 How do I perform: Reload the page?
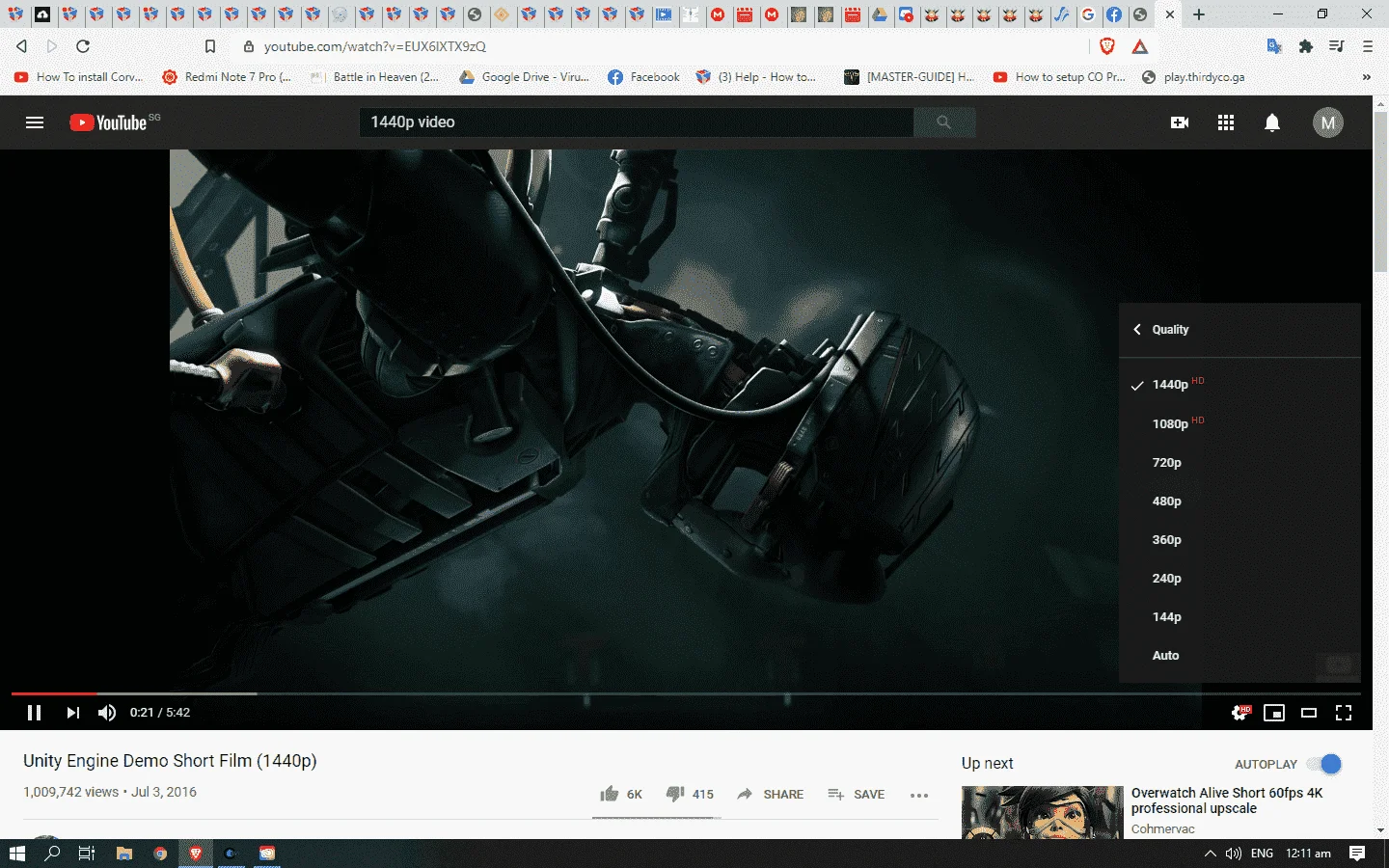(x=83, y=46)
